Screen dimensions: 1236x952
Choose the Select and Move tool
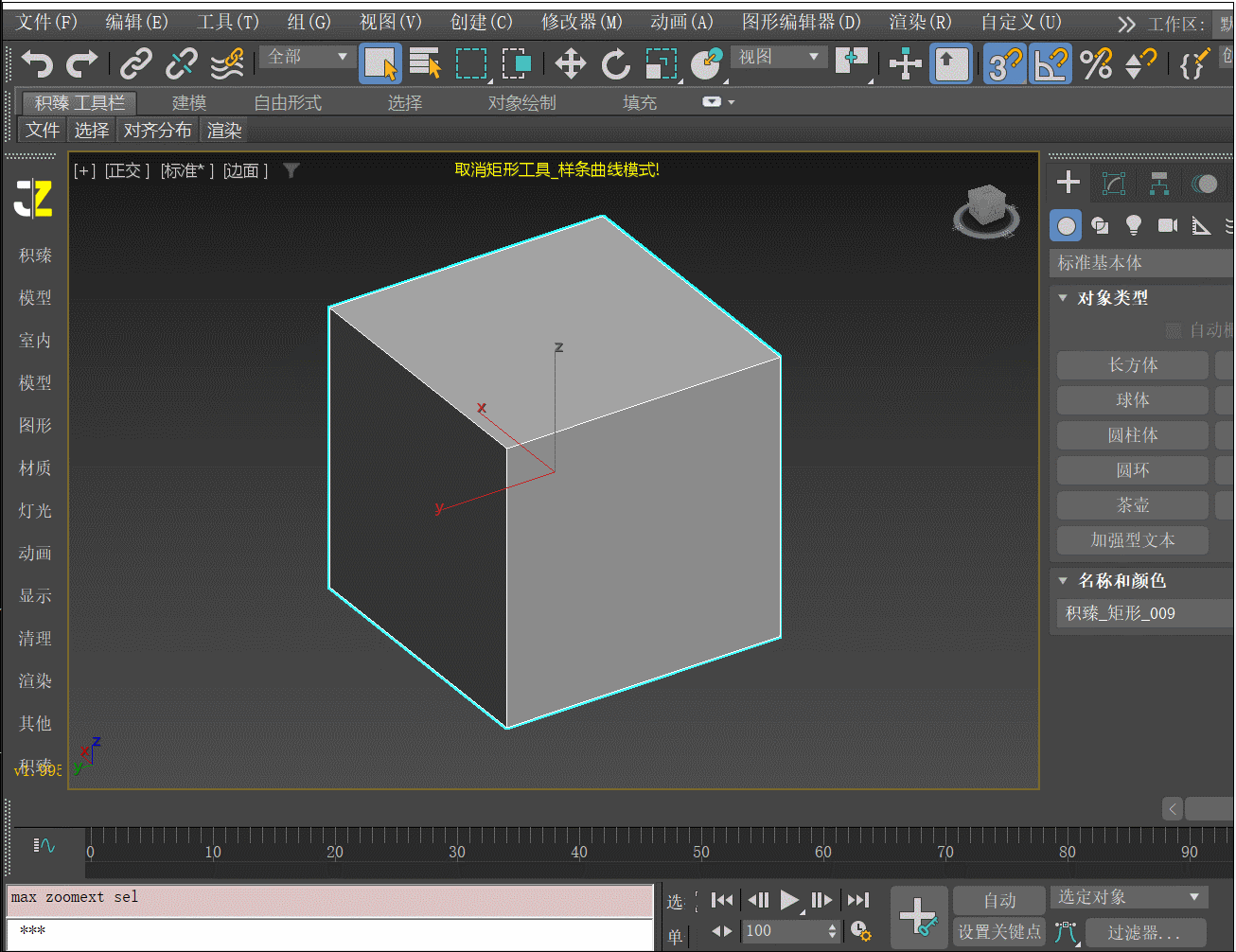(x=570, y=63)
